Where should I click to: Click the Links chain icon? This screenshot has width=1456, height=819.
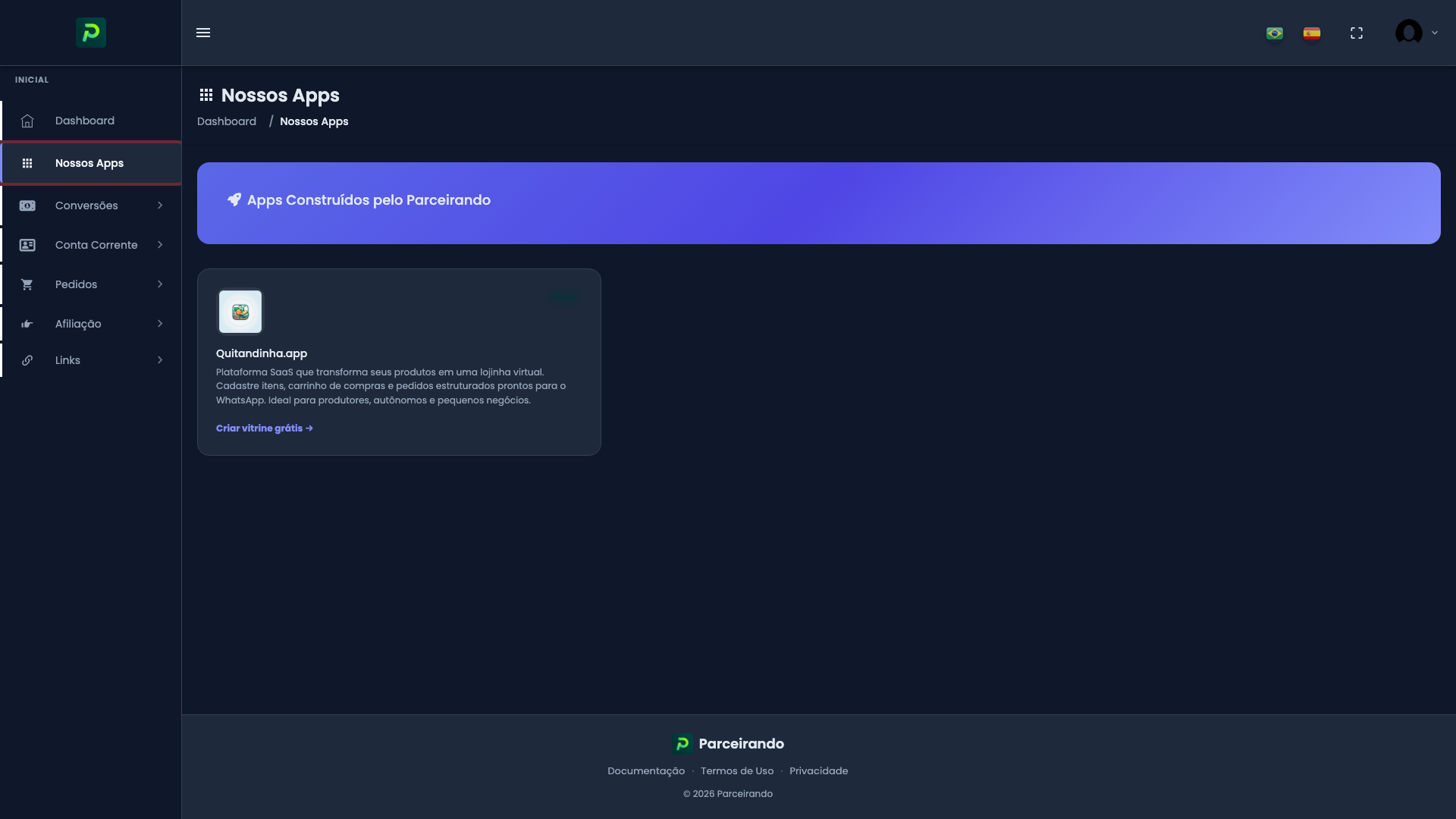tap(27, 360)
